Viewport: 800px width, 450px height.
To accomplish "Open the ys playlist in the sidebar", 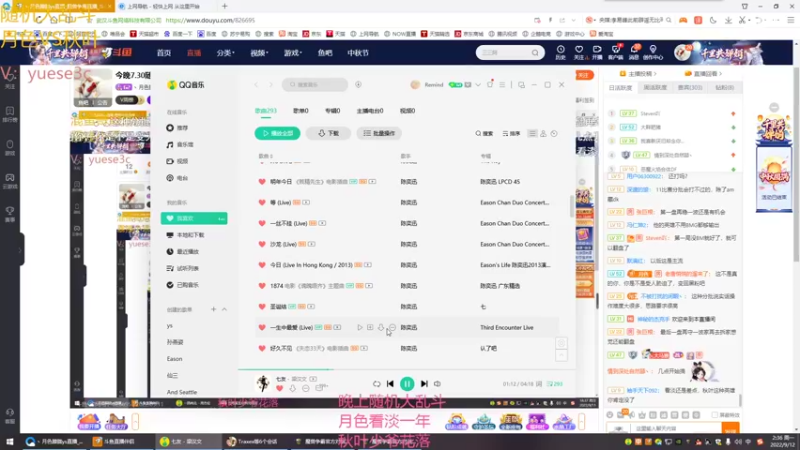I will [x=169, y=326].
